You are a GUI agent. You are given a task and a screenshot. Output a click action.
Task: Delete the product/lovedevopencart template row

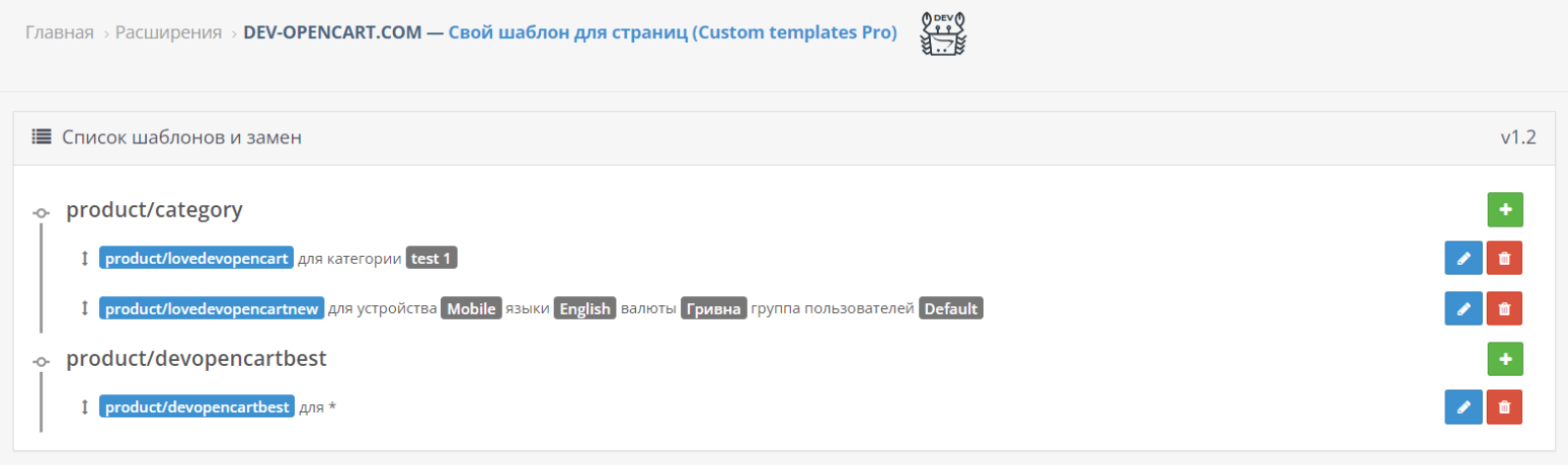pos(1504,259)
